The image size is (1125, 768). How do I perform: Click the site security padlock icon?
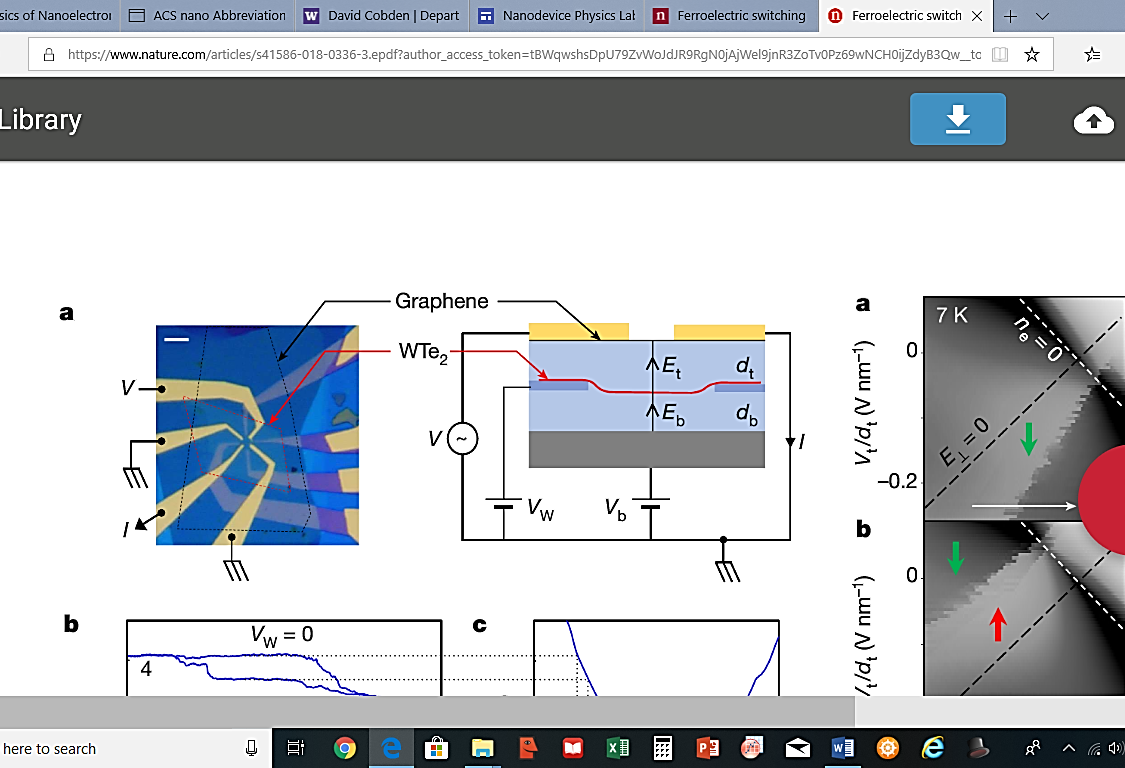click(x=48, y=55)
